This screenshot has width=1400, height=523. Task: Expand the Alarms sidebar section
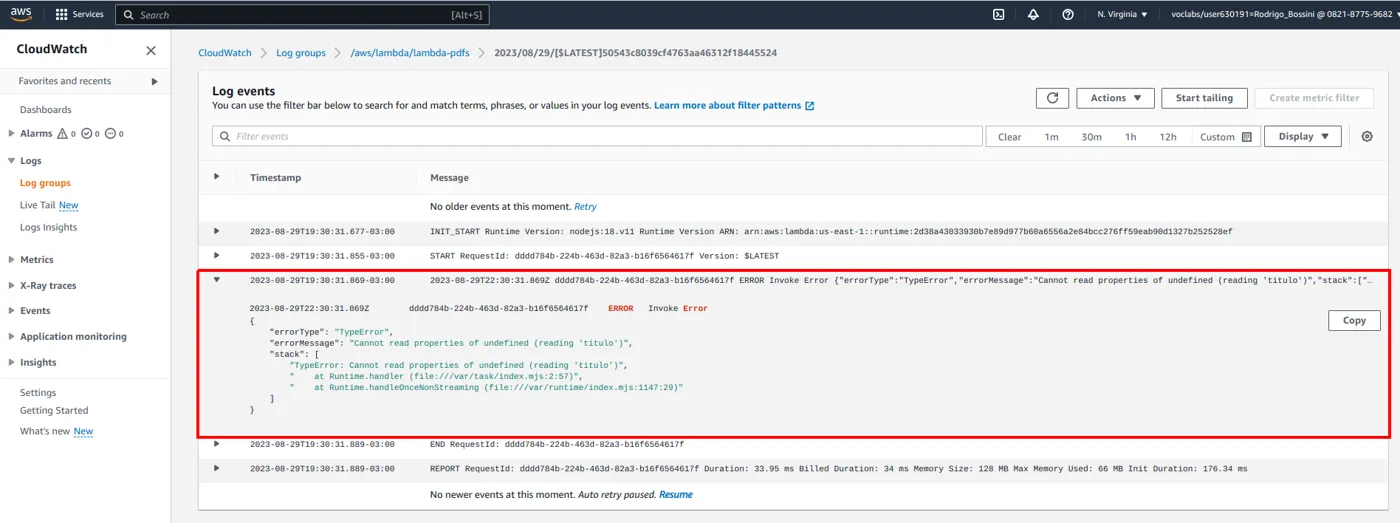pyautogui.click(x=11, y=133)
